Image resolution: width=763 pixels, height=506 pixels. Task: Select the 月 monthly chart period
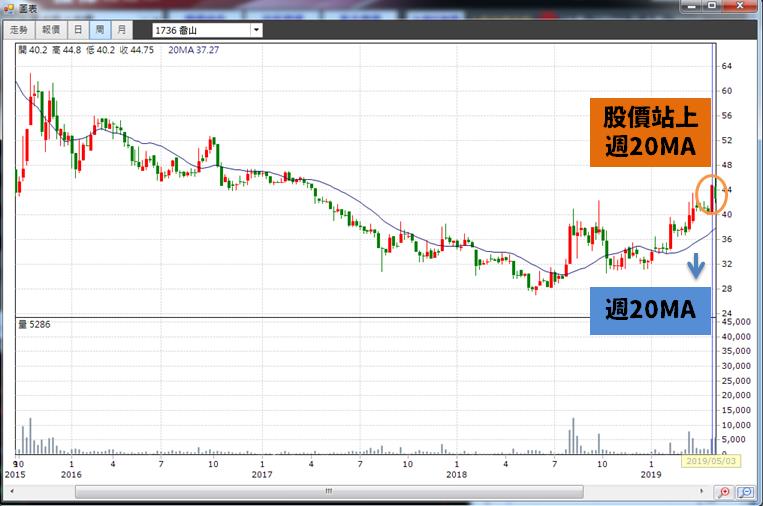(122, 30)
